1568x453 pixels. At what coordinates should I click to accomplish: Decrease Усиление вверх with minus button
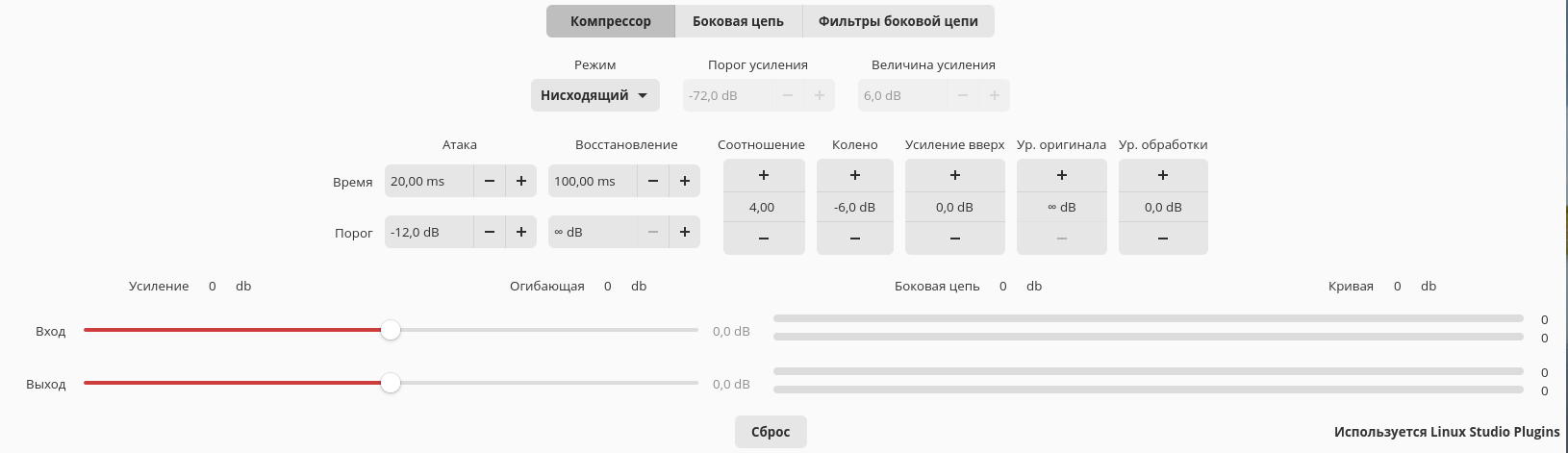coord(955,239)
